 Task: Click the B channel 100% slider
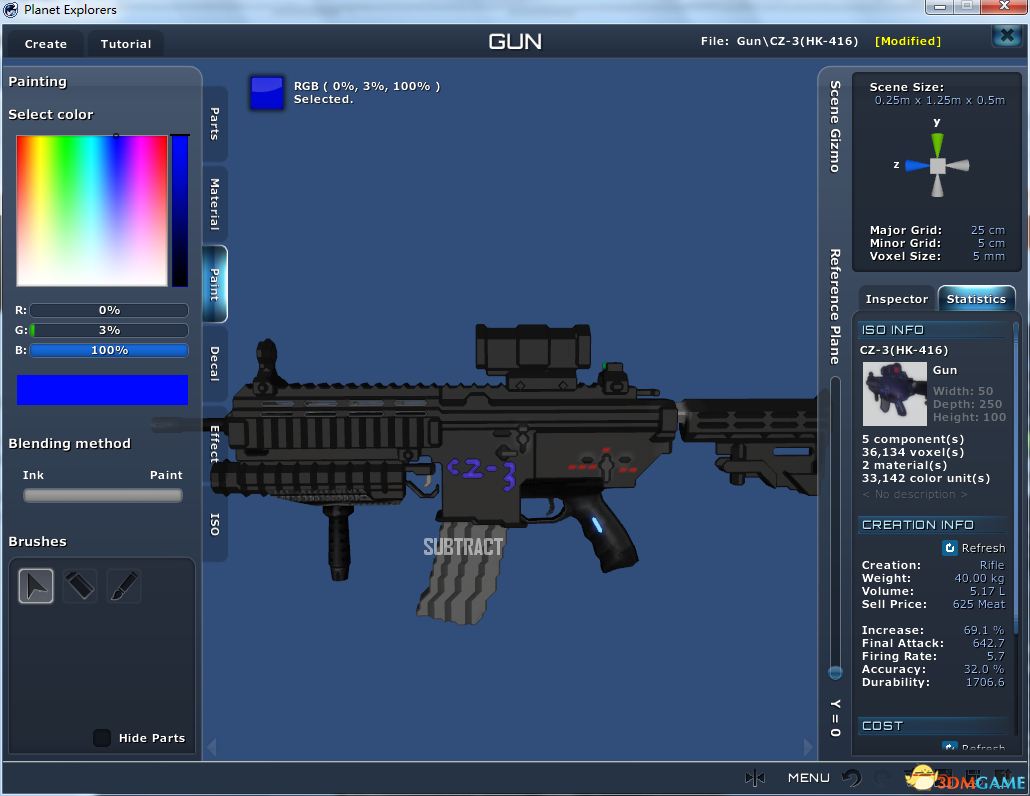[x=109, y=350]
